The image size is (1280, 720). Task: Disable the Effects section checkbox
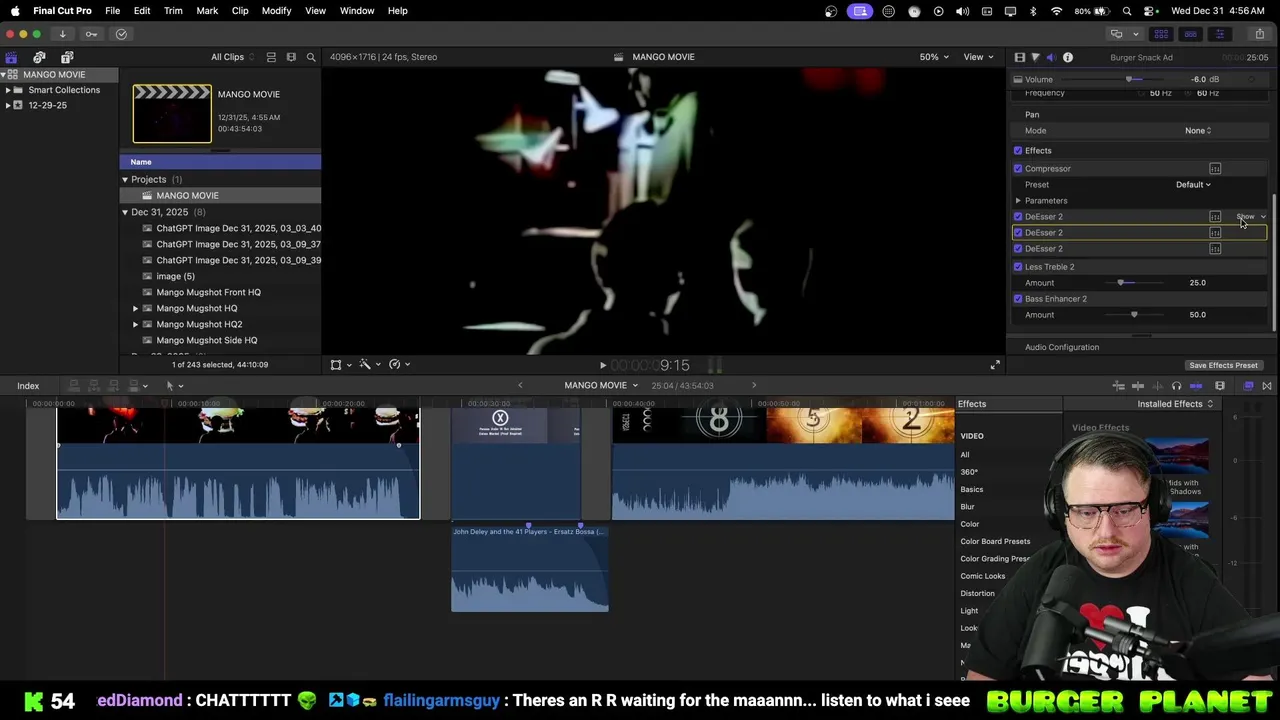pyautogui.click(x=1018, y=151)
